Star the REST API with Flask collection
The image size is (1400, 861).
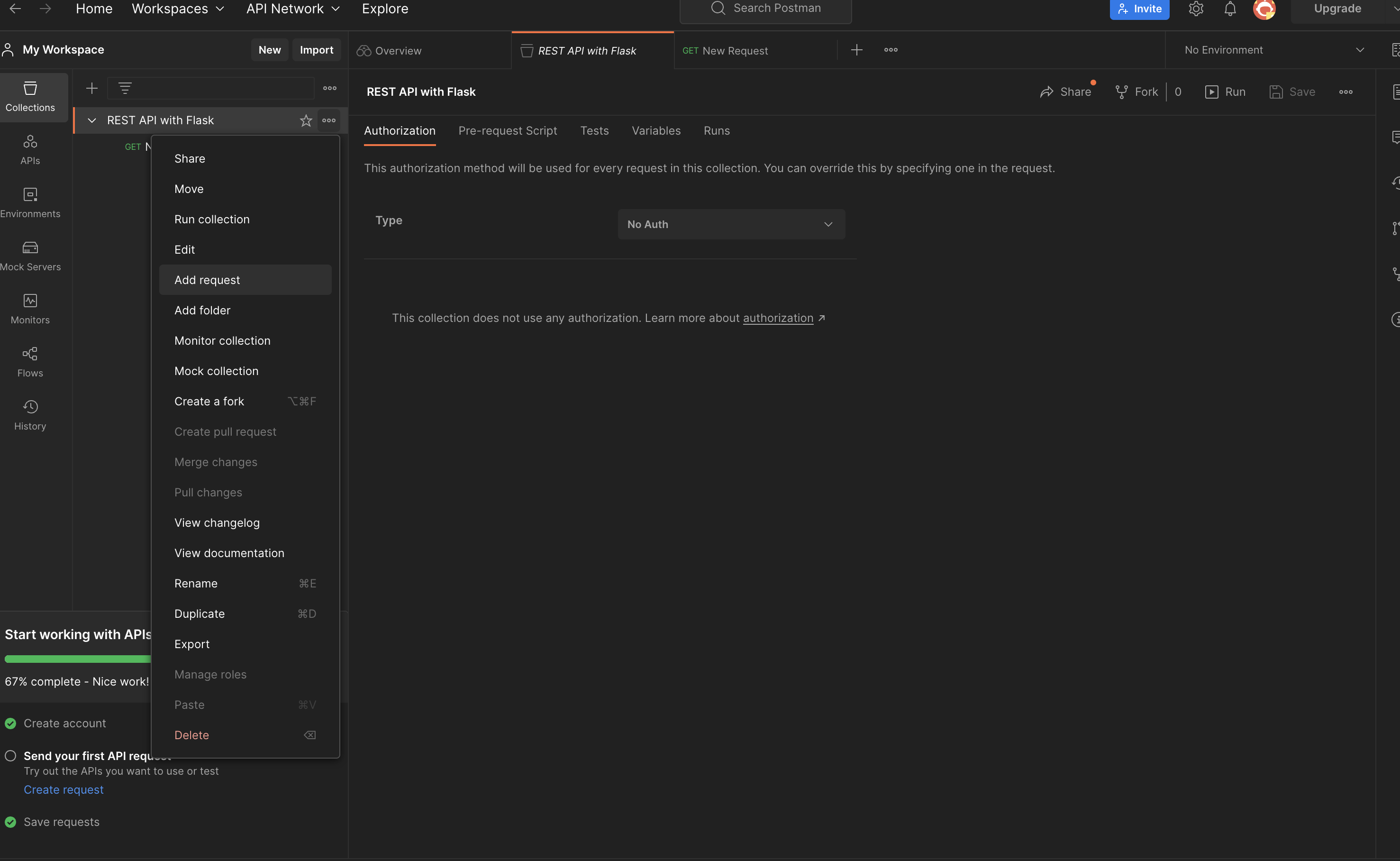coord(306,120)
